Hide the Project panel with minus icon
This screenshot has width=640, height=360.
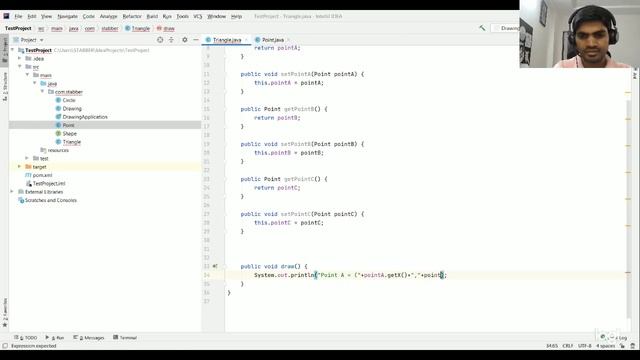pos(196,40)
